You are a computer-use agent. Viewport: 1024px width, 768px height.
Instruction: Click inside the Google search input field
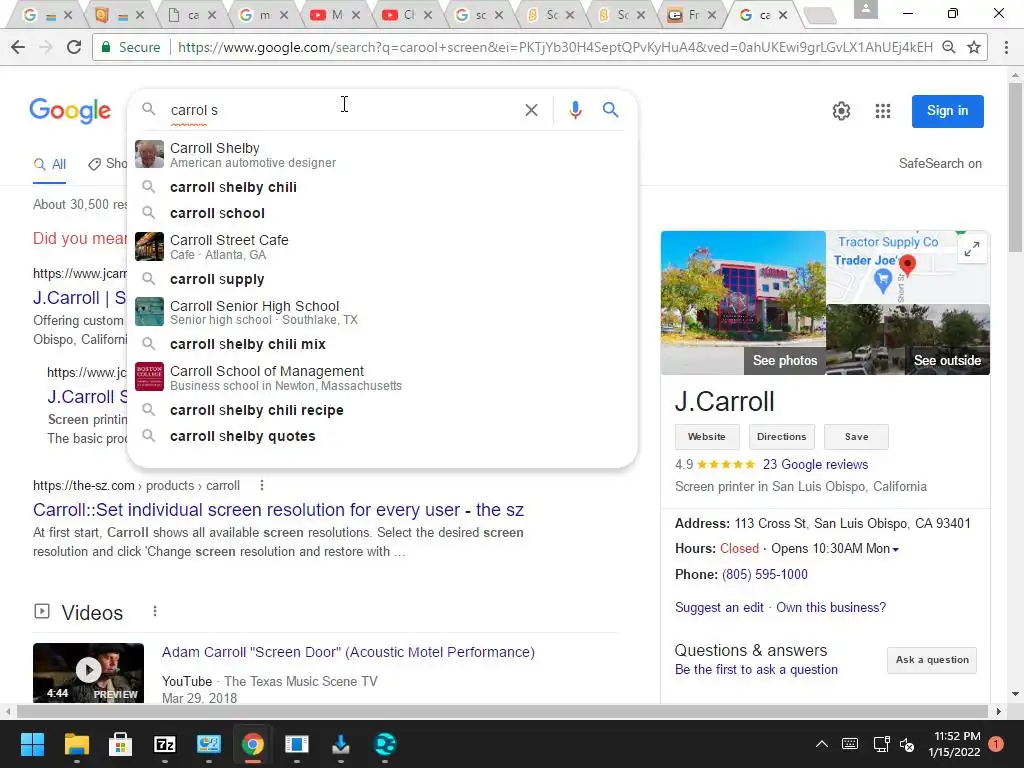point(343,110)
